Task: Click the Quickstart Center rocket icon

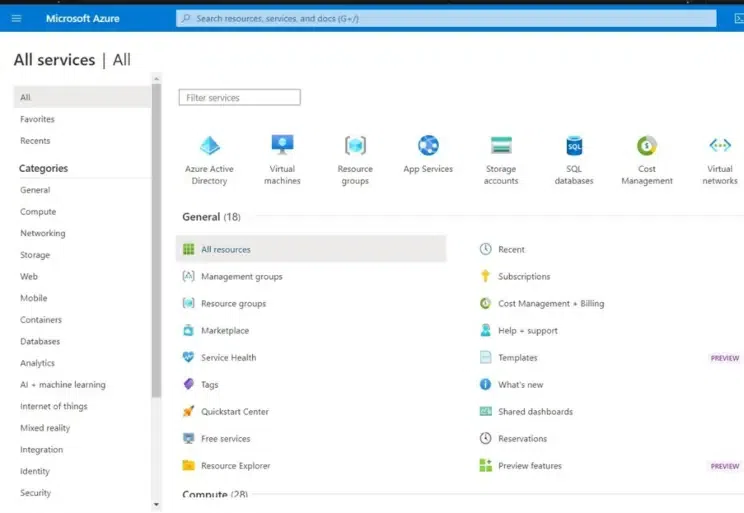Action: 188,411
